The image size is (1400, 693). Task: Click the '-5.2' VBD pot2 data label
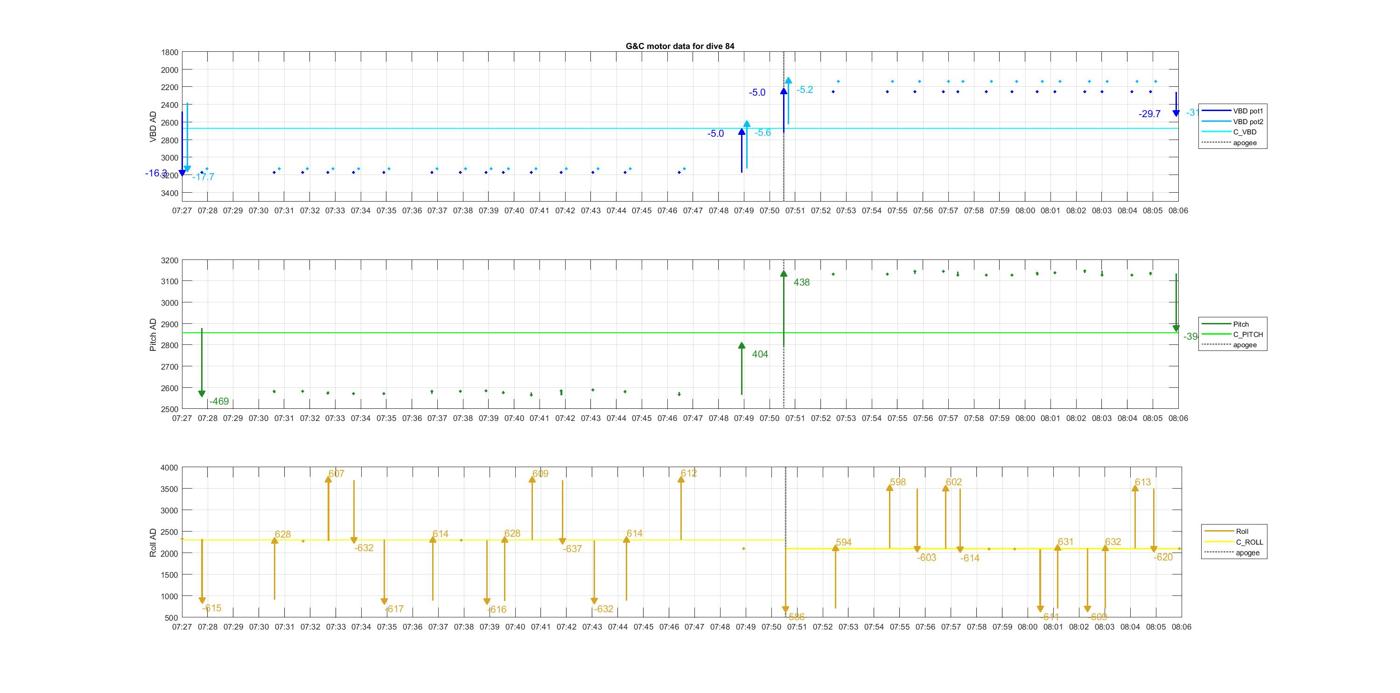(804, 90)
